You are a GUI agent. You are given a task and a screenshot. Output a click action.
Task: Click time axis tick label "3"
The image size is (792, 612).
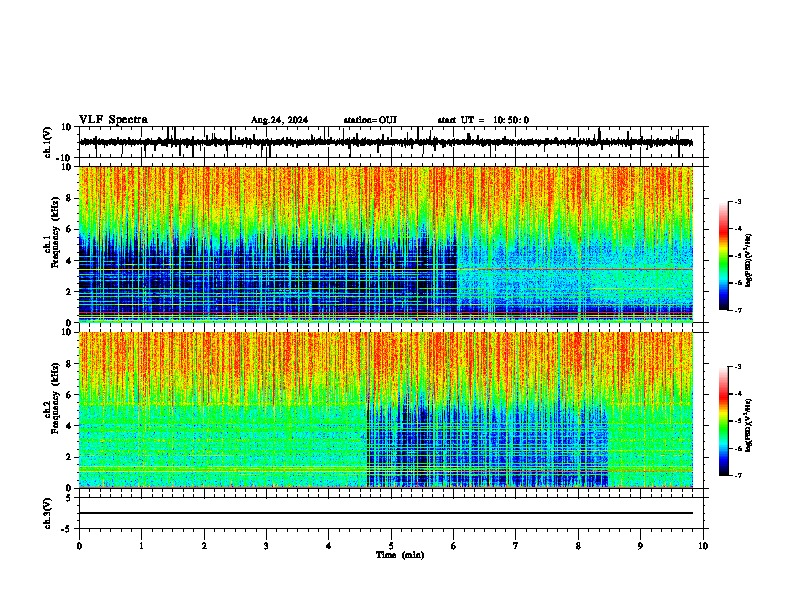coord(266,546)
